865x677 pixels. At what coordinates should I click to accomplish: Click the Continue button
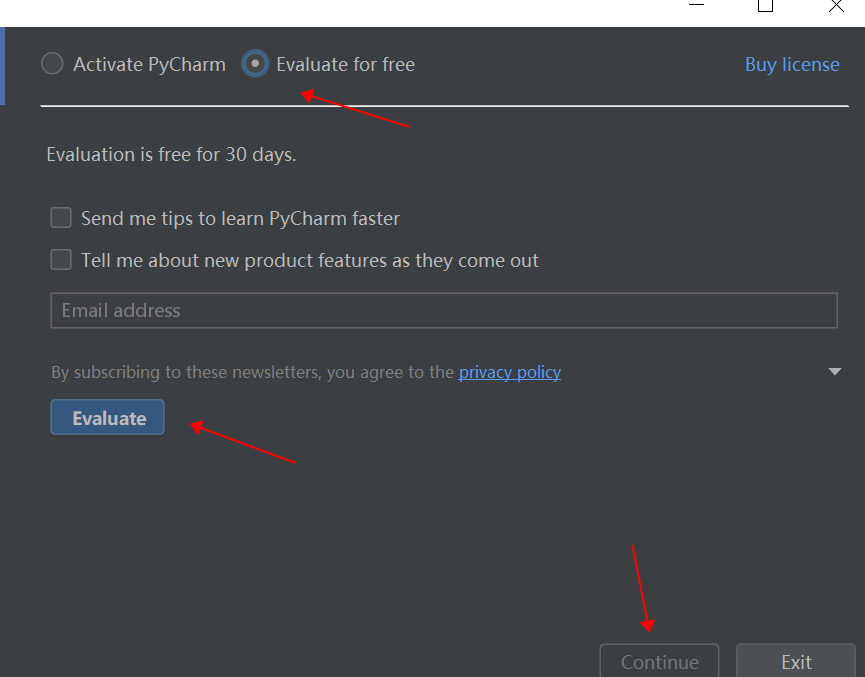point(659,661)
